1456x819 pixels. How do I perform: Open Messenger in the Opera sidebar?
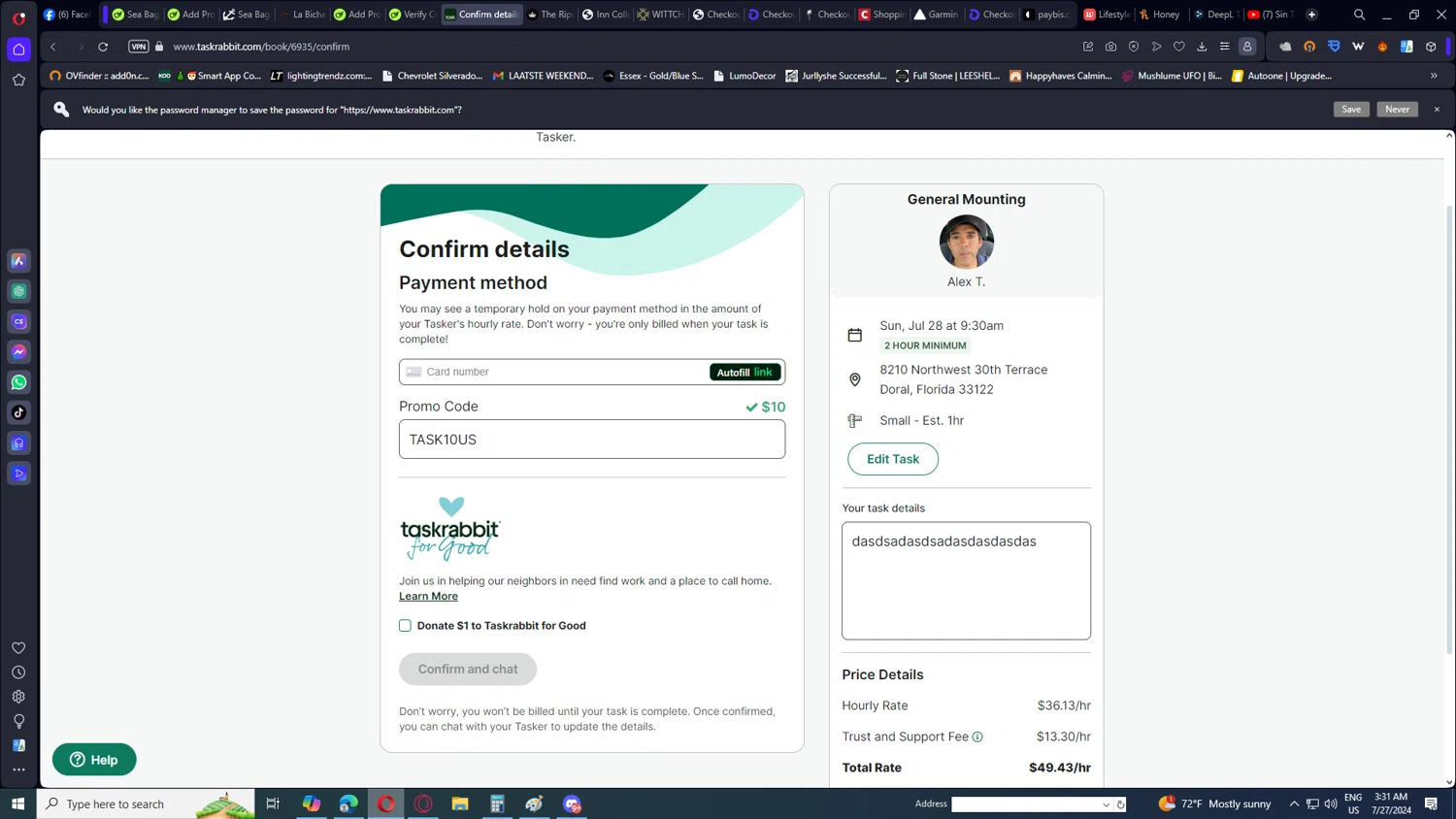(x=18, y=351)
